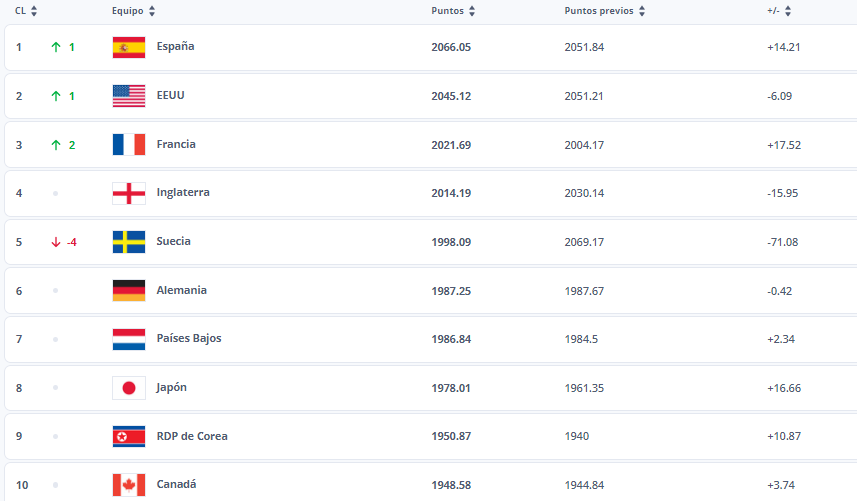Viewport: 857px width, 501px height.
Task: Select the Inglaterra flag icon
Action: [x=129, y=193]
